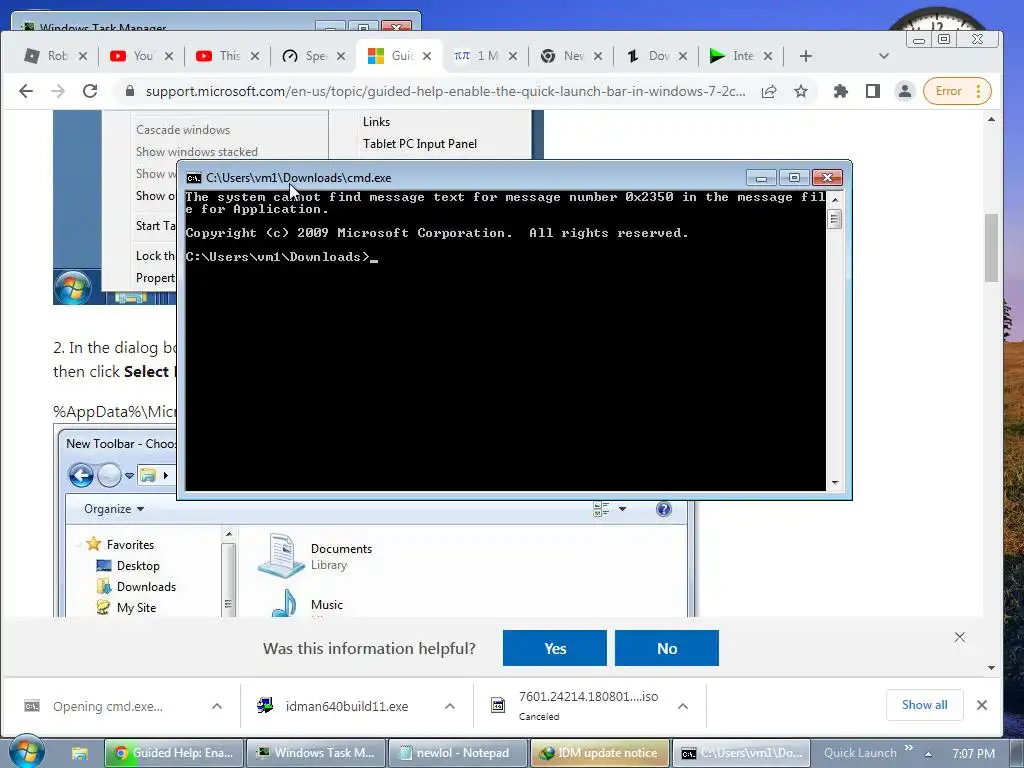Open Windows Explorer from taskbar
The width and height of the screenshot is (1024, 768).
coord(80,753)
